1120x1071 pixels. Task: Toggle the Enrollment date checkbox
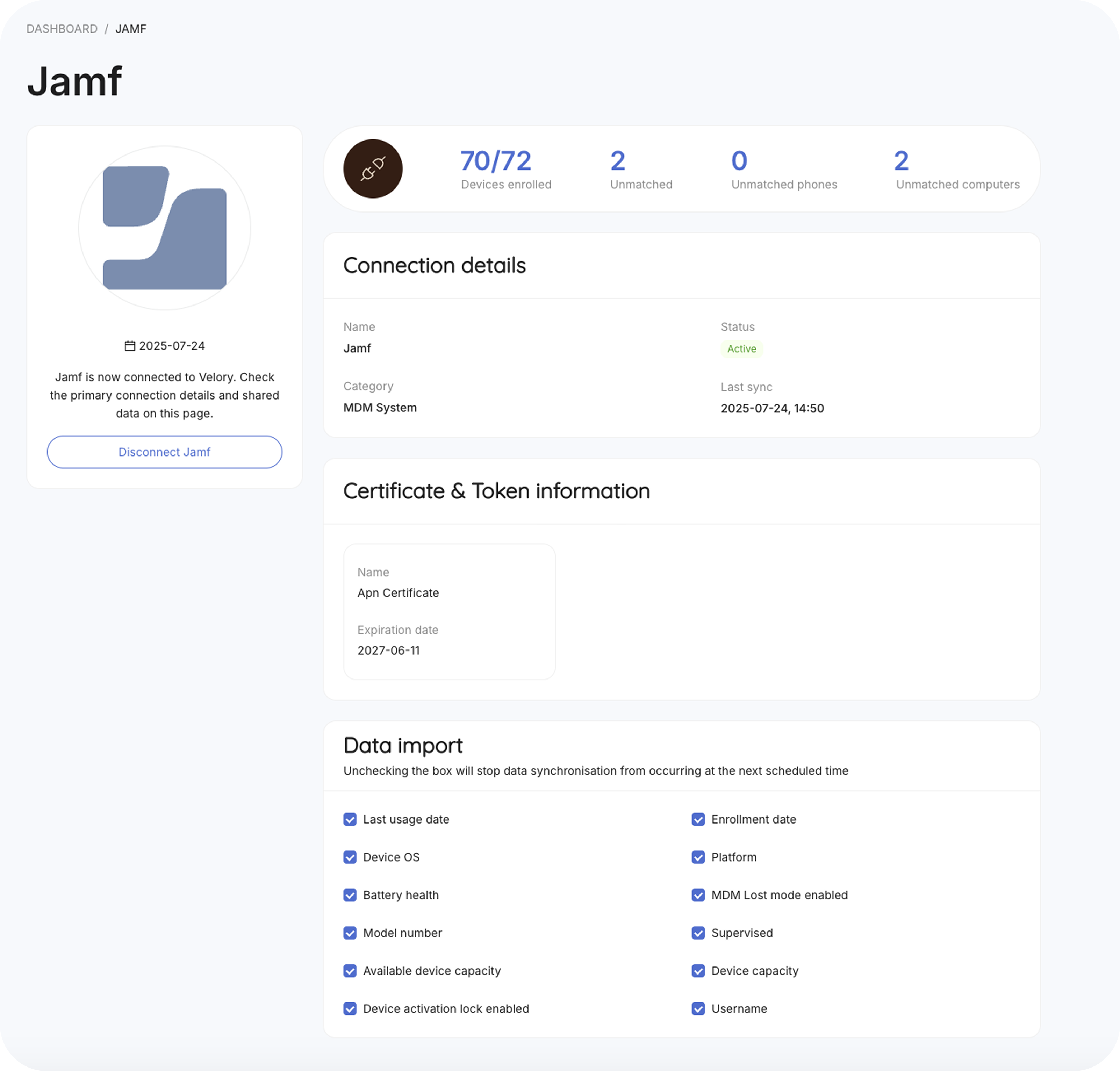pos(698,819)
